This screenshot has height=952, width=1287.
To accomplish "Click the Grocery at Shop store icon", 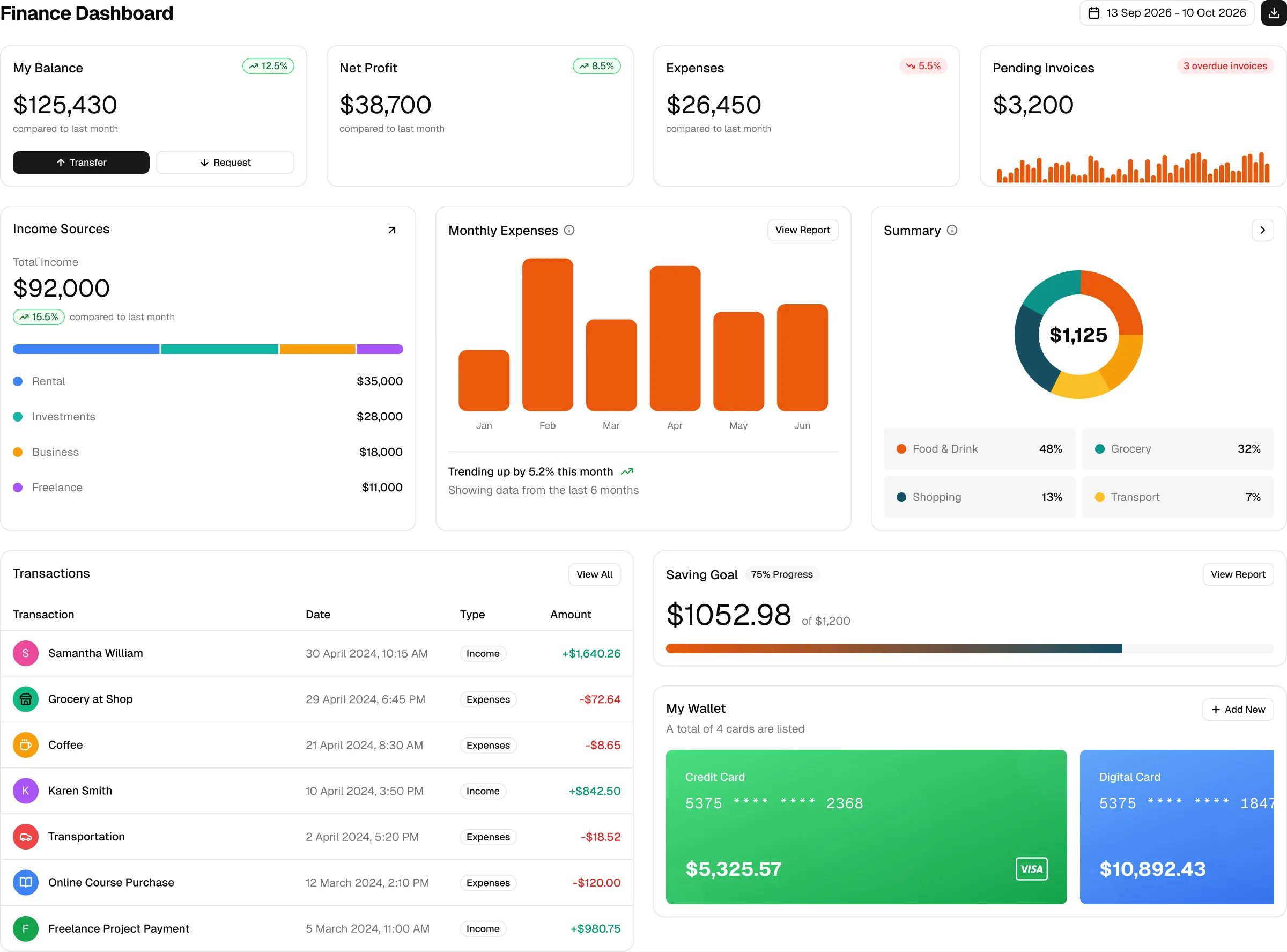I will 25,699.
